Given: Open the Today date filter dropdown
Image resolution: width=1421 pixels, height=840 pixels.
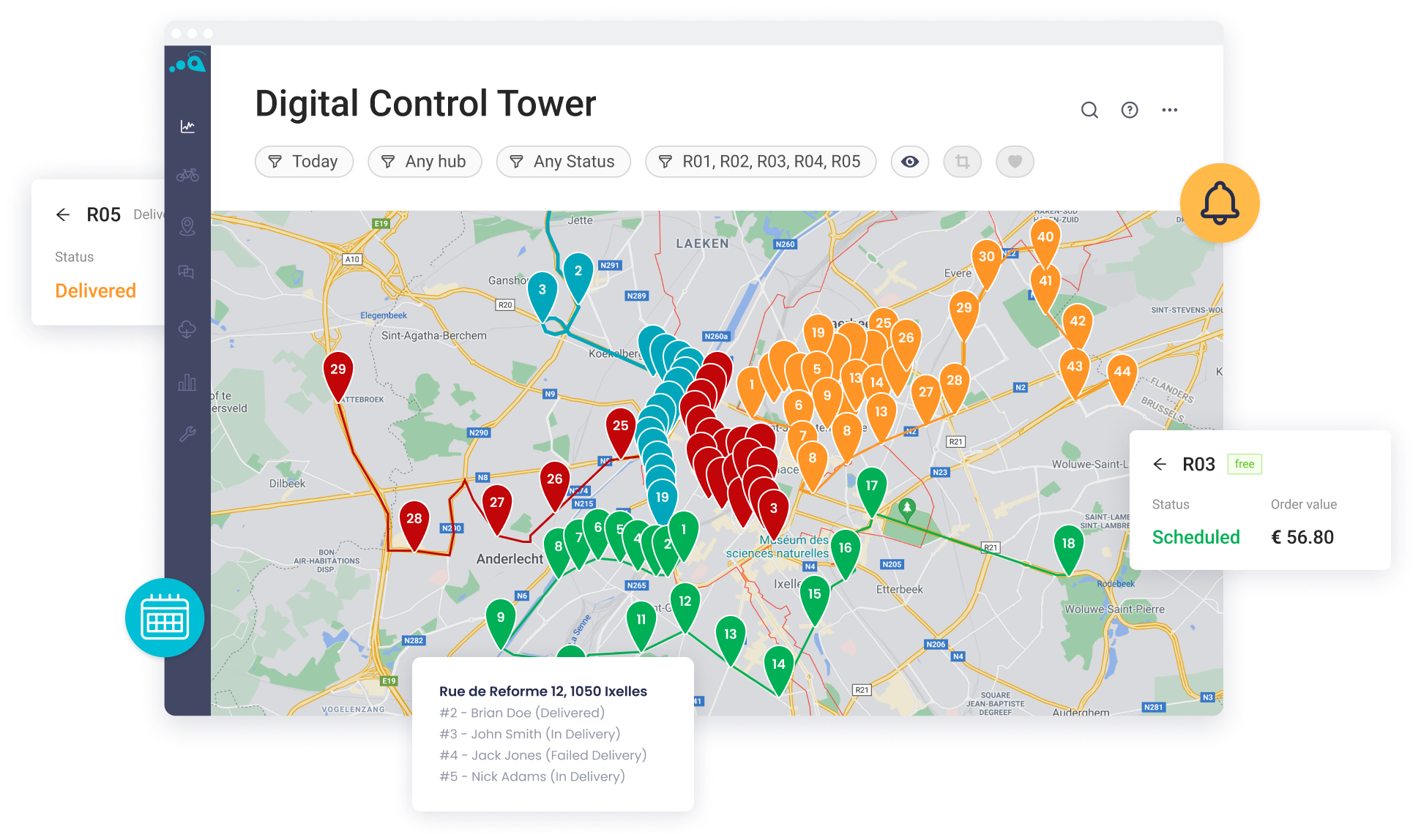Looking at the screenshot, I should [304, 162].
